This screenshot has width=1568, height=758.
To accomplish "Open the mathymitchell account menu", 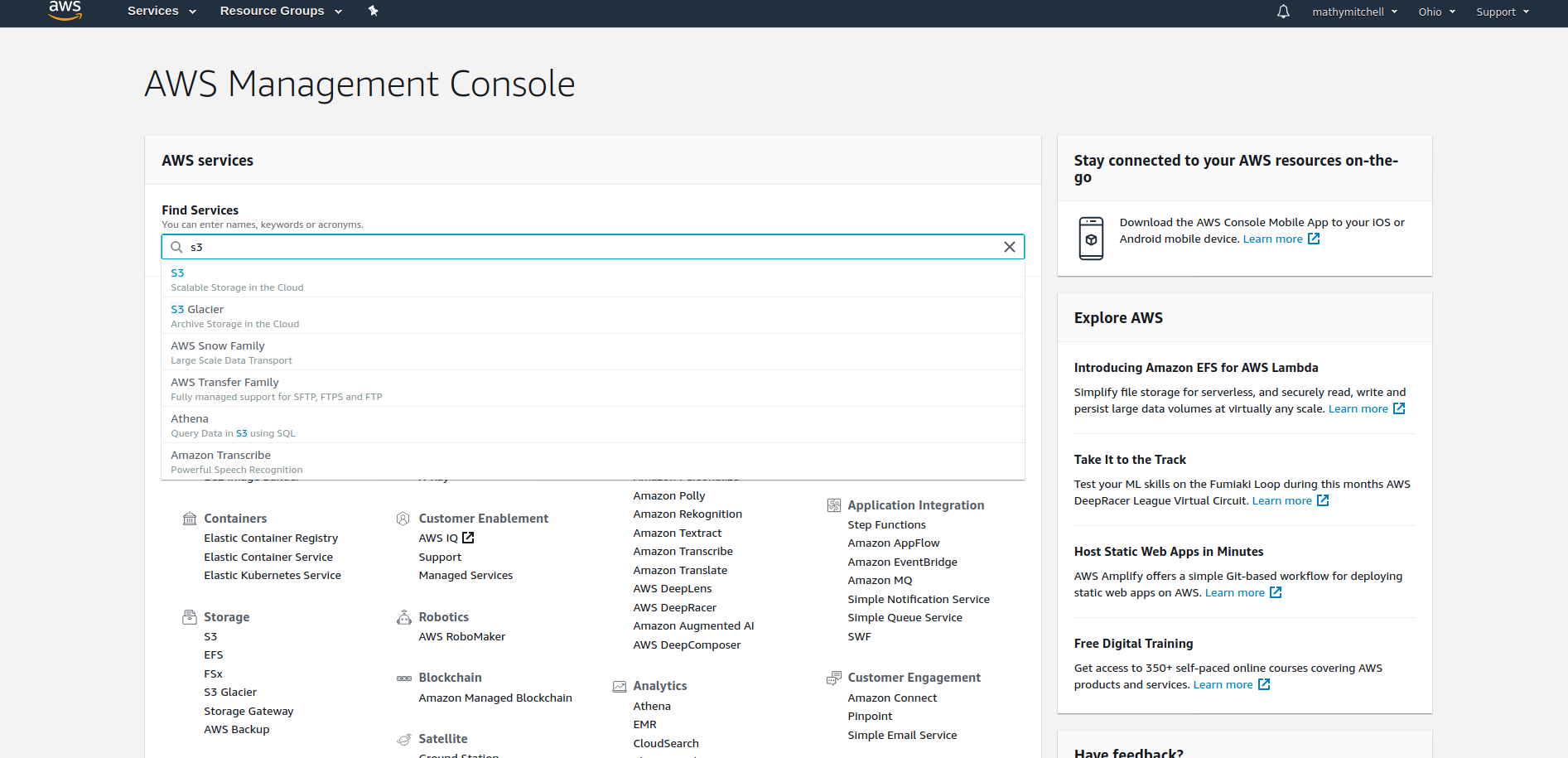I will point(1354,12).
